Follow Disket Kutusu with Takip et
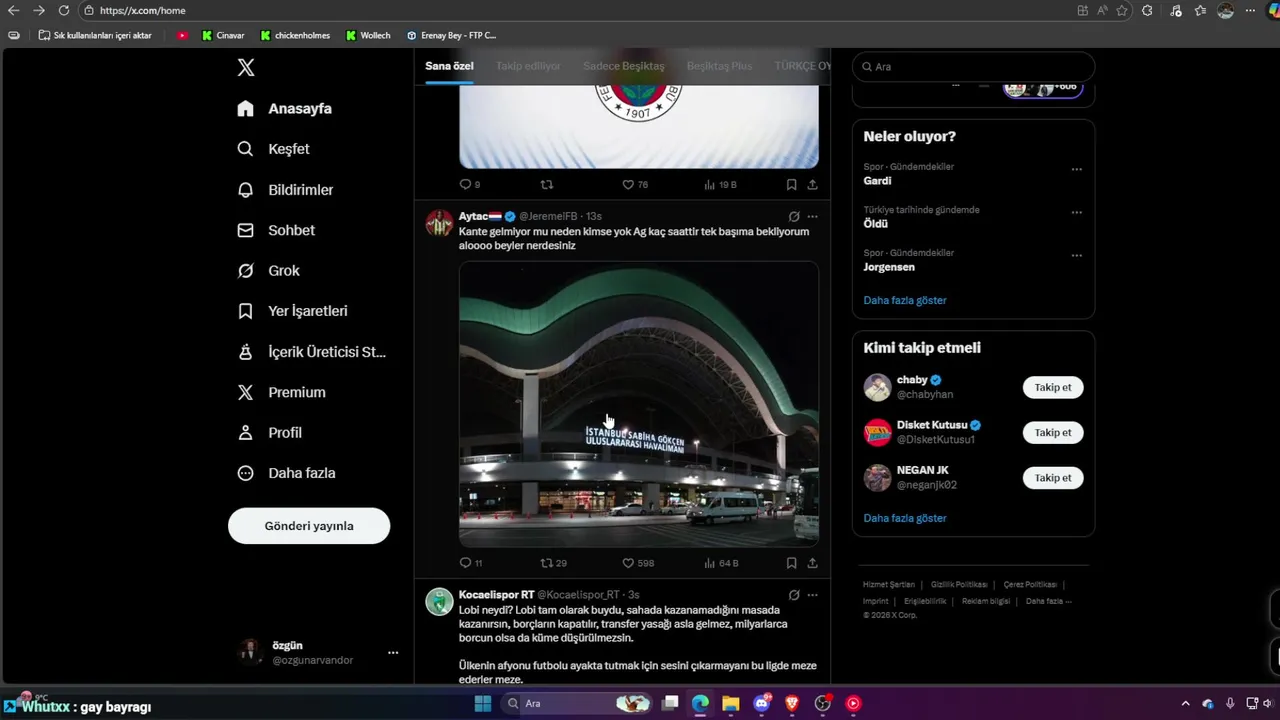This screenshot has width=1280, height=720. tap(1053, 432)
